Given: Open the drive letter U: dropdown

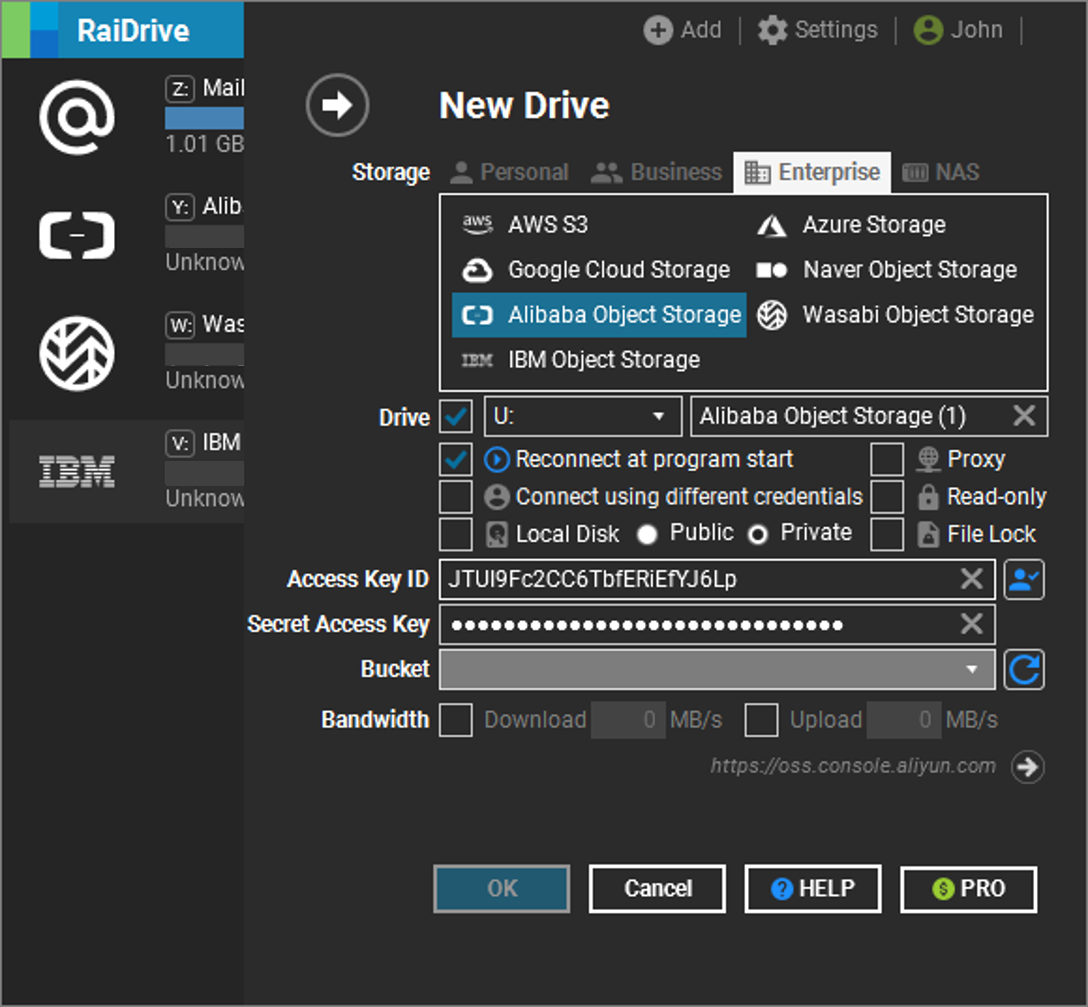Looking at the screenshot, I should click(x=583, y=416).
